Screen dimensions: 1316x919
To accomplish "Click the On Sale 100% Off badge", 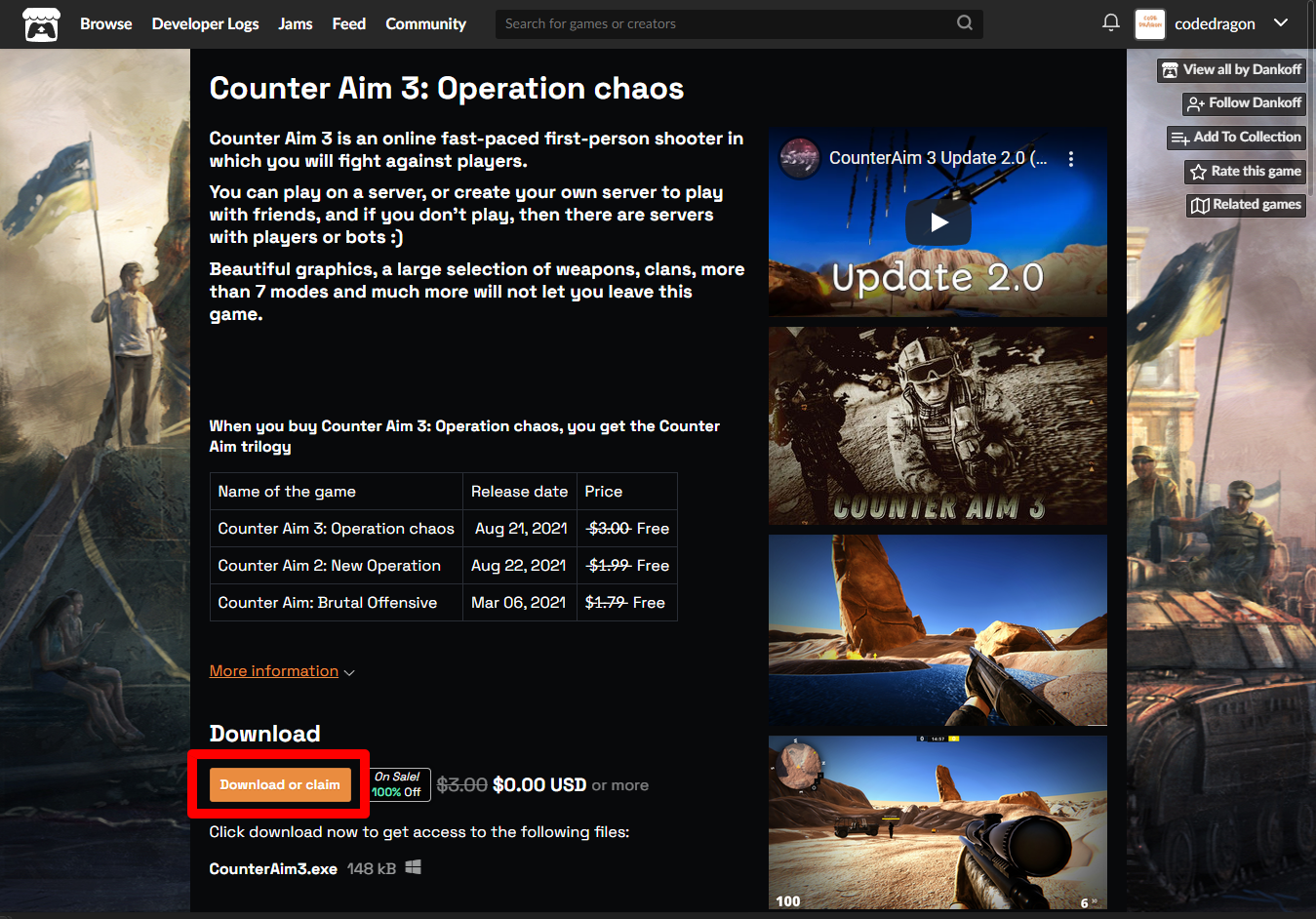I will click(x=398, y=784).
